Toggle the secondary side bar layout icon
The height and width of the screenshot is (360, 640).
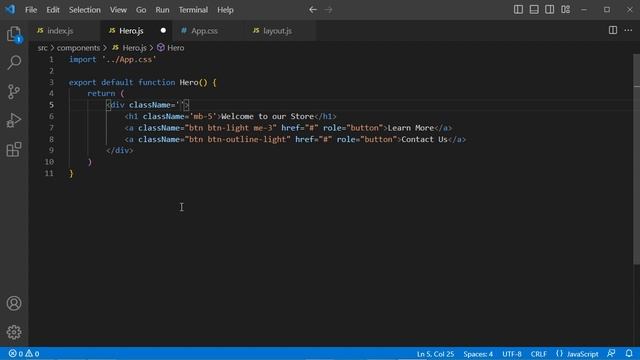click(549, 9)
